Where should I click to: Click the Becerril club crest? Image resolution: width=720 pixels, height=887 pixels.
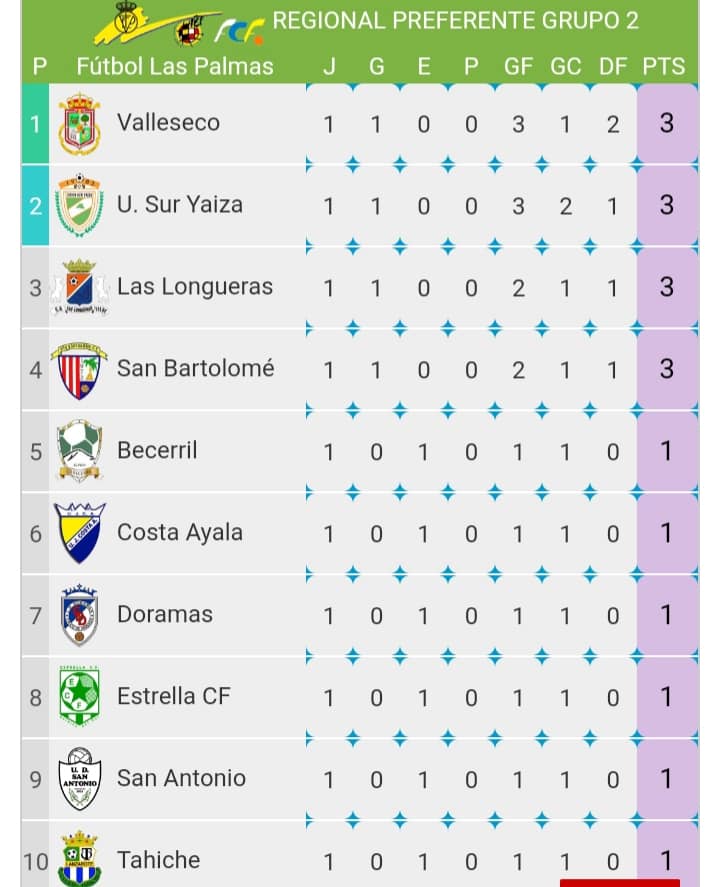[x=80, y=451]
